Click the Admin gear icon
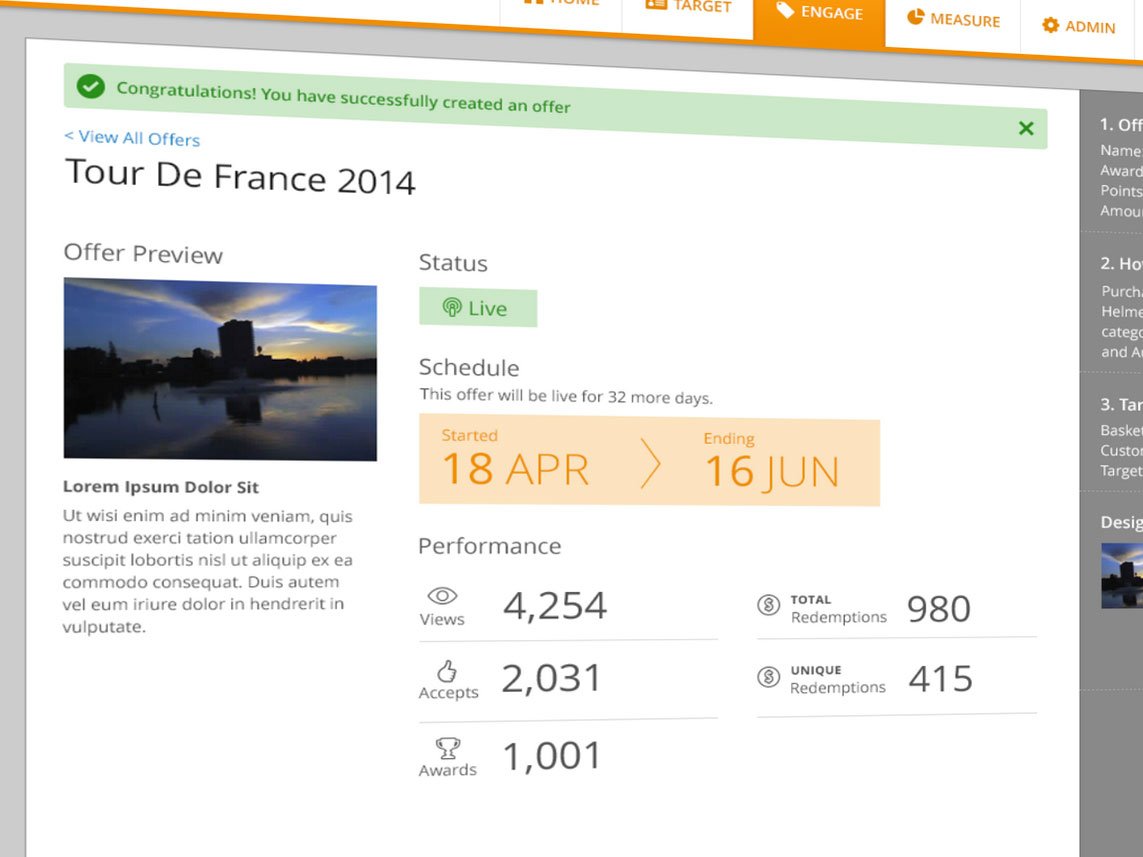Viewport: 1143px width, 857px height. pyautogui.click(x=1050, y=25)
